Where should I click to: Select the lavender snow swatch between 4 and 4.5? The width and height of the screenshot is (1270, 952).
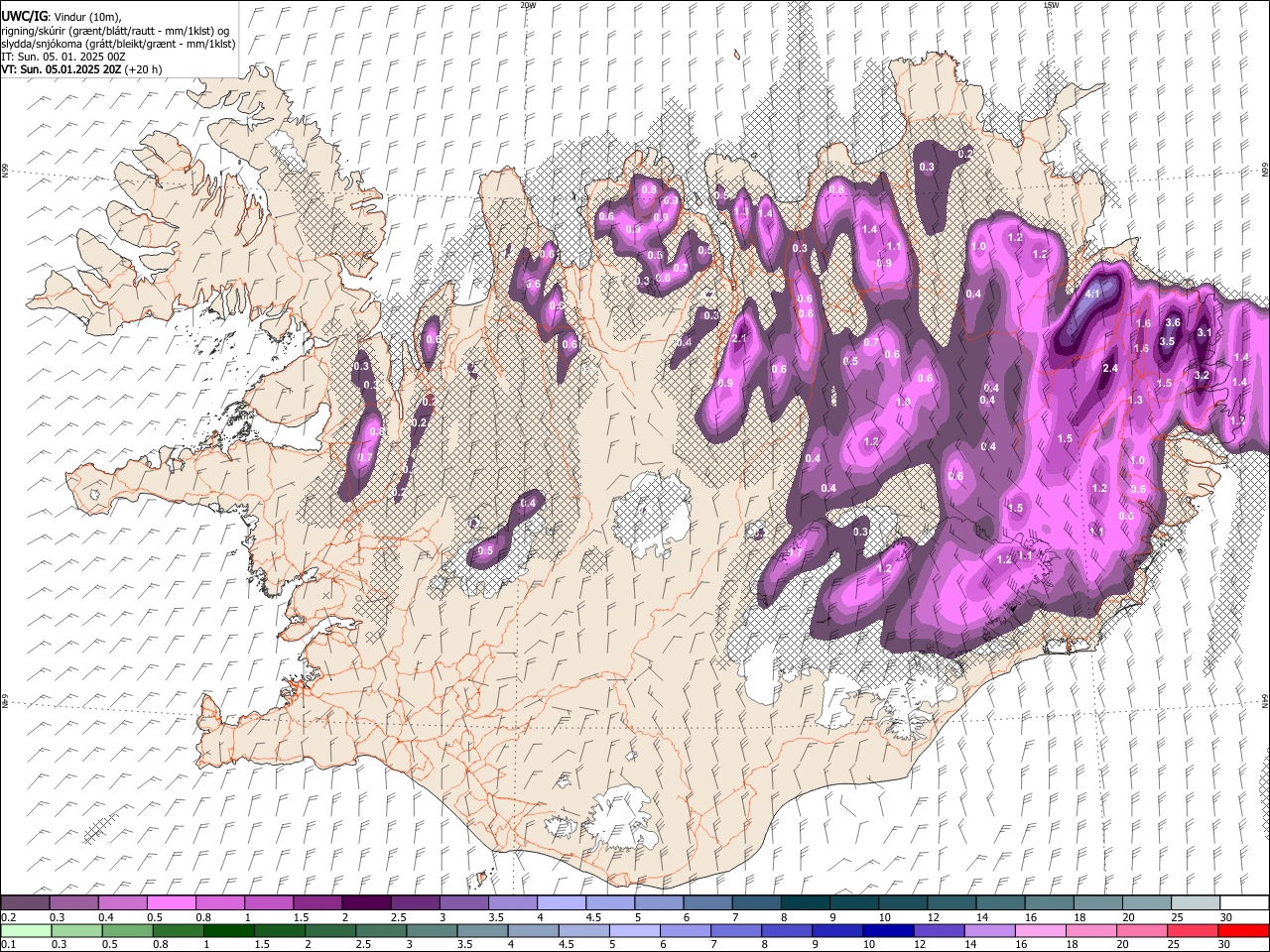coord(562,902)
